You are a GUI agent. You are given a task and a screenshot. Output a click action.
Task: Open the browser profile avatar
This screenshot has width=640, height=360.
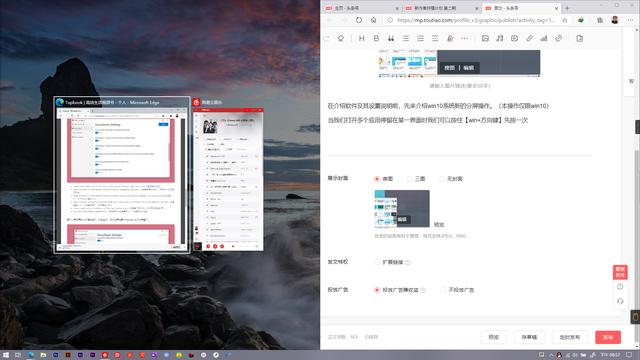pyautogui.click(x=615, y=20)
